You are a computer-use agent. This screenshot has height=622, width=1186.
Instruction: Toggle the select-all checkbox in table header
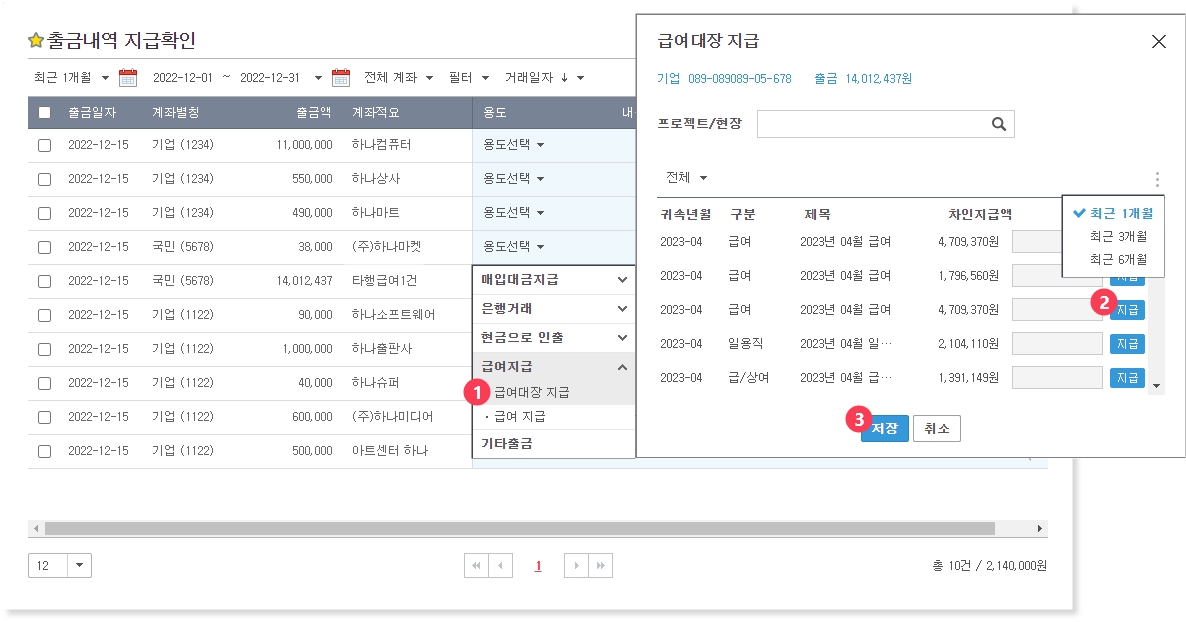pos(44,113)
